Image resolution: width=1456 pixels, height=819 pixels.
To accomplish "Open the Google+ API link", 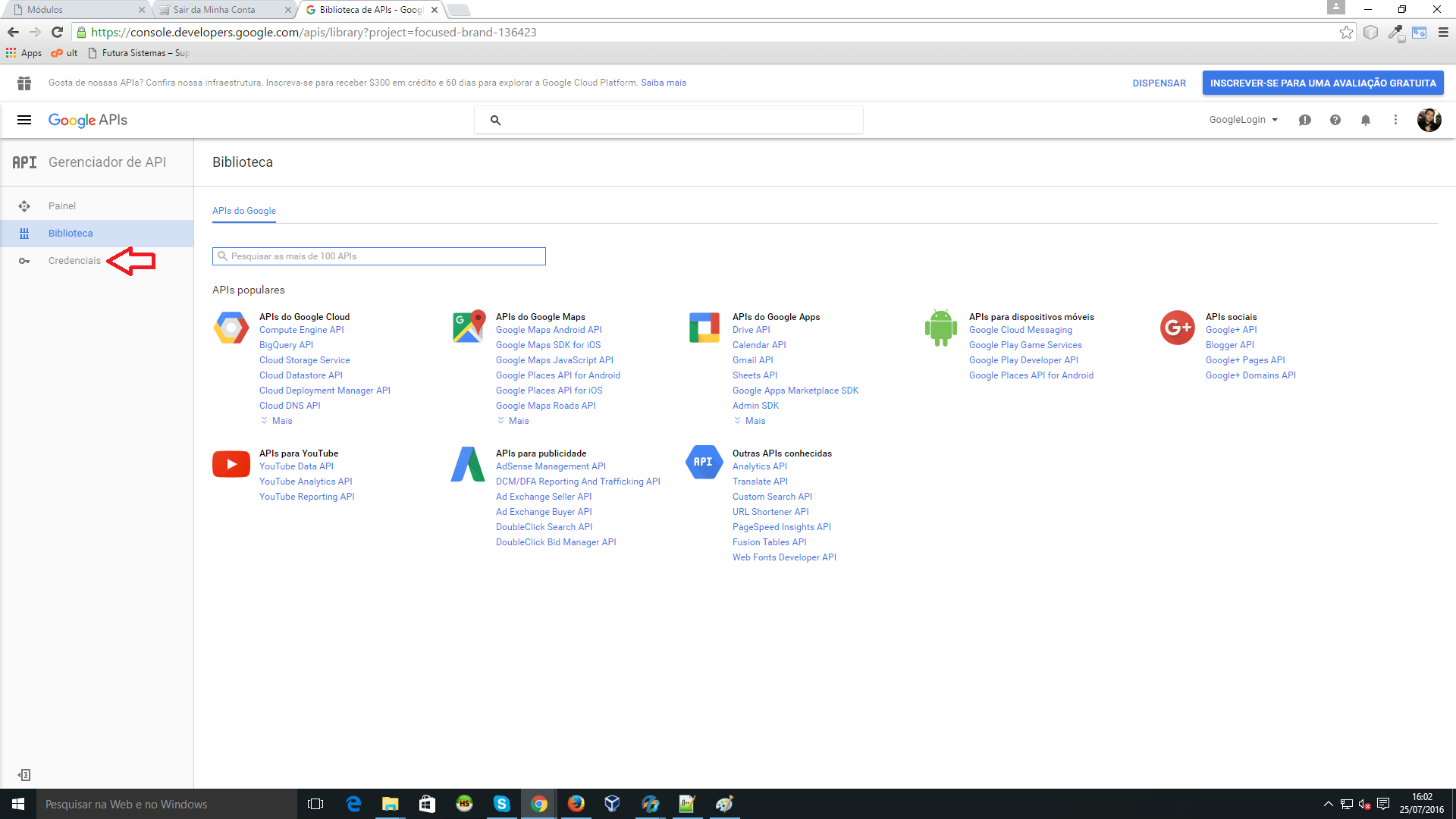I will [x=1231, y=330].
